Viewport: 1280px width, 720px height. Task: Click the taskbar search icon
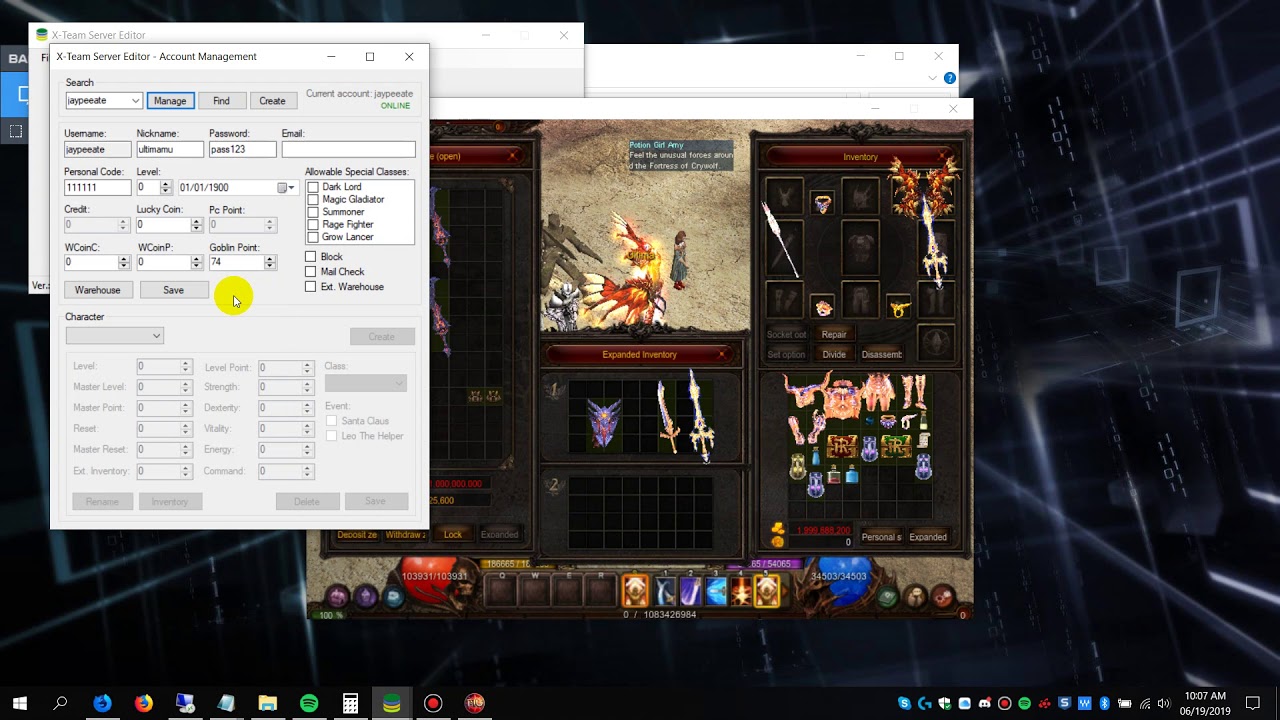tap(60, 703)
